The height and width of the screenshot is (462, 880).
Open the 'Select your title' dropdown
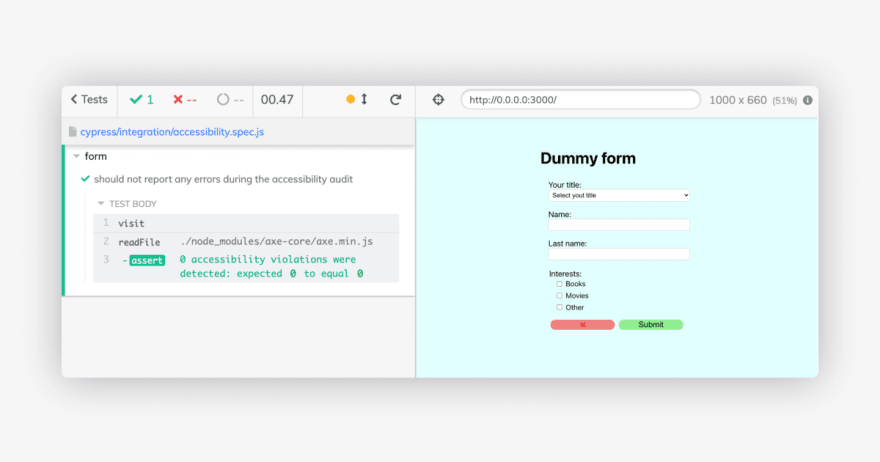(619, 195)
